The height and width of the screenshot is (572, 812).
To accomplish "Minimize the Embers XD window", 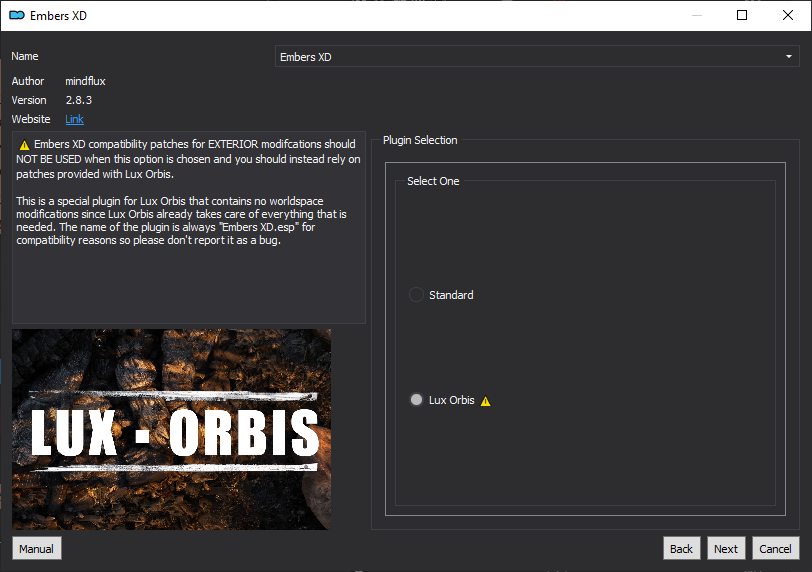I will click(x=697, y=15).
